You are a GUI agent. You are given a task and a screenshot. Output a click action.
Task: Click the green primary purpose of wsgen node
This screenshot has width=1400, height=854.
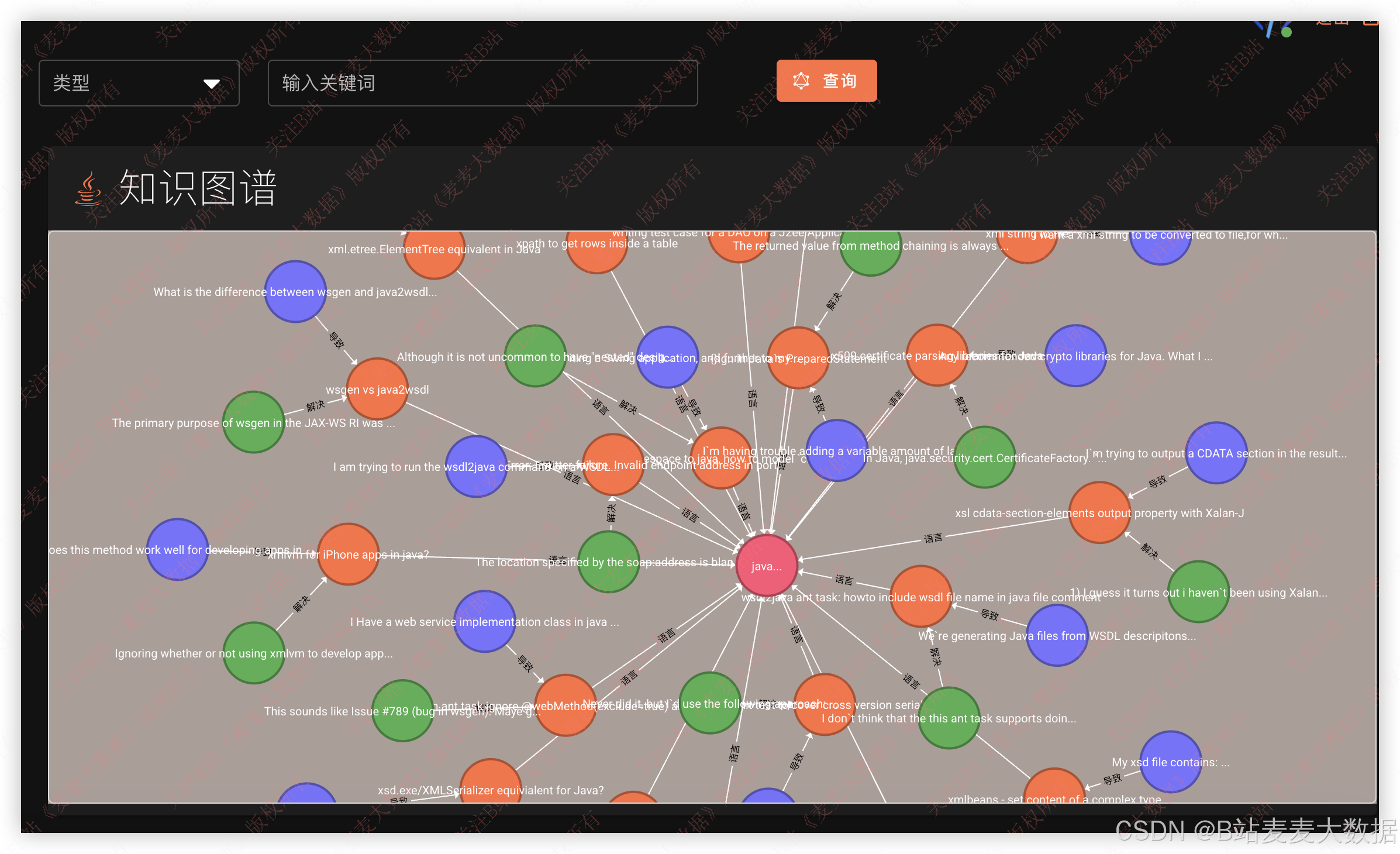click(253, 422)
